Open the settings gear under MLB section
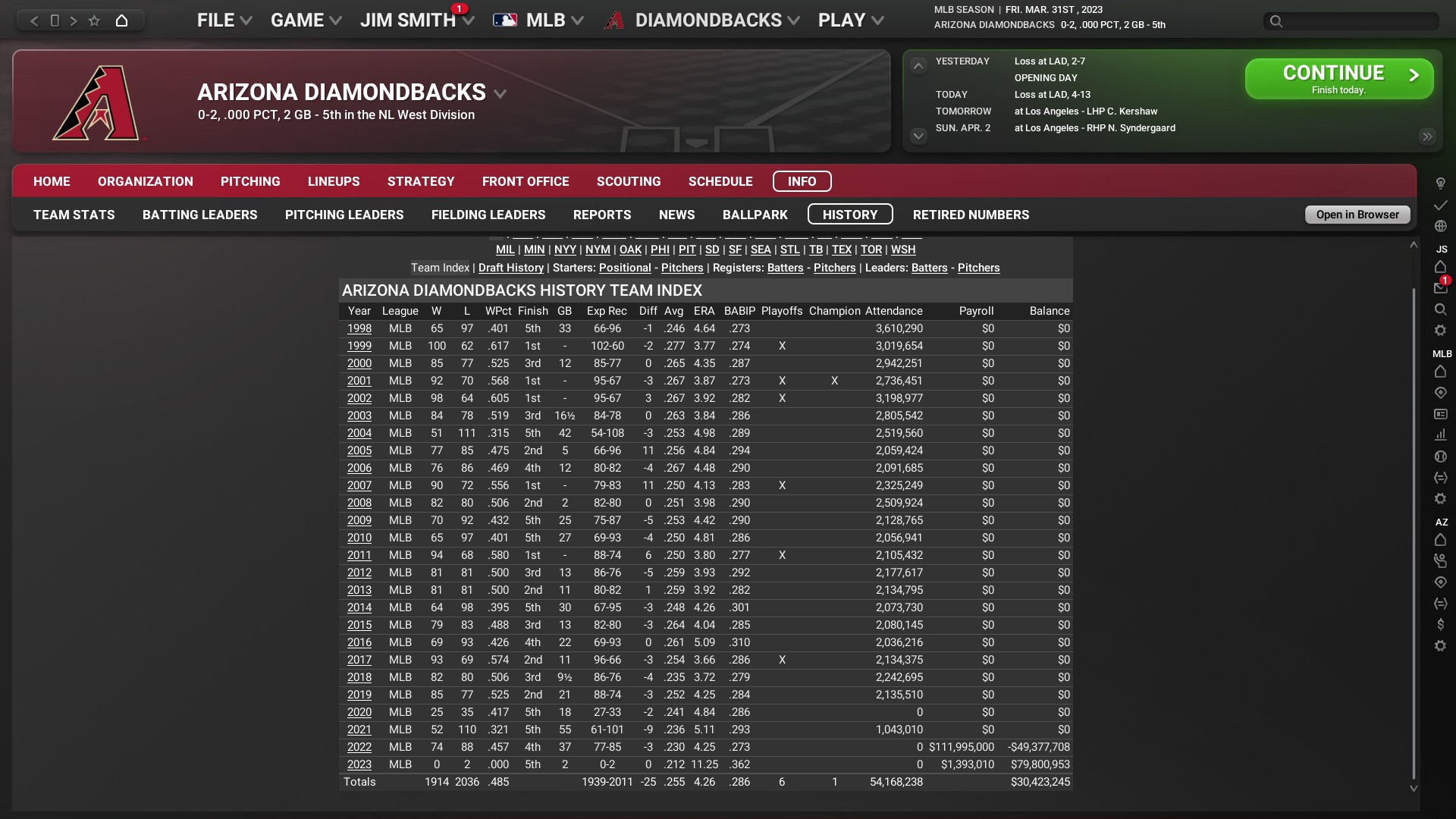Screen dimensions: 1456x819 1441,499
